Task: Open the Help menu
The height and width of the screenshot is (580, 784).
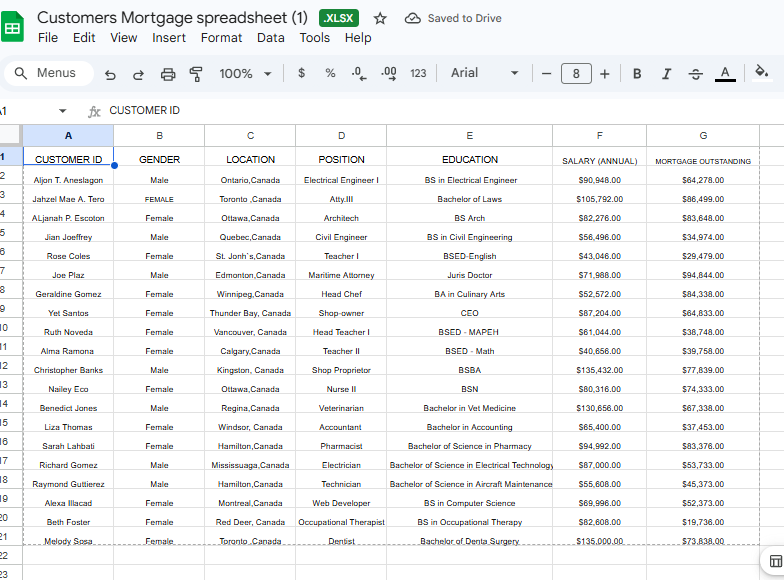Action: click(358, 38)
